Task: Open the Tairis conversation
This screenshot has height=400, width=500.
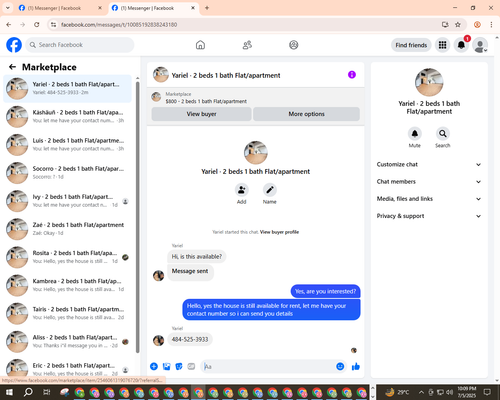Action: coord(67,313)
